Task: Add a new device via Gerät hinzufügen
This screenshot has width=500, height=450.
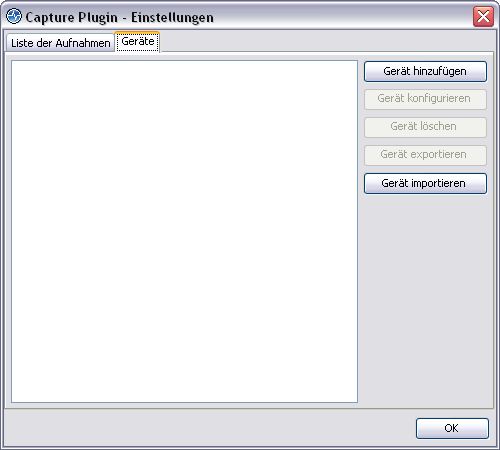Action: (x=425, y=71)
